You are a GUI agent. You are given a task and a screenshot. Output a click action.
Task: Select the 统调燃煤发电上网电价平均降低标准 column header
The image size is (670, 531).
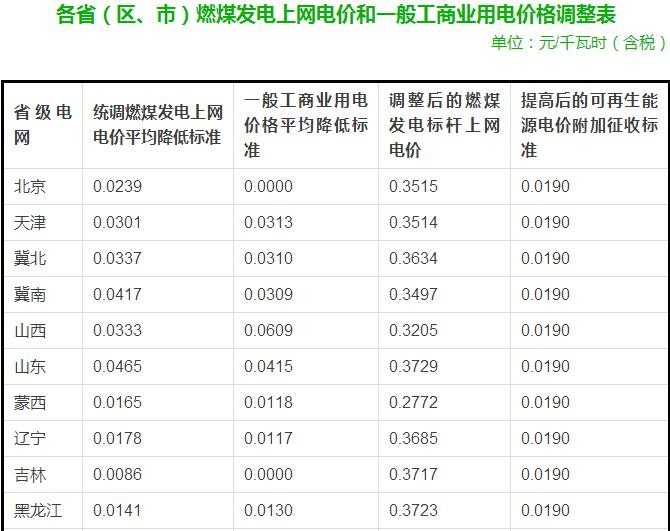[157, 124]
